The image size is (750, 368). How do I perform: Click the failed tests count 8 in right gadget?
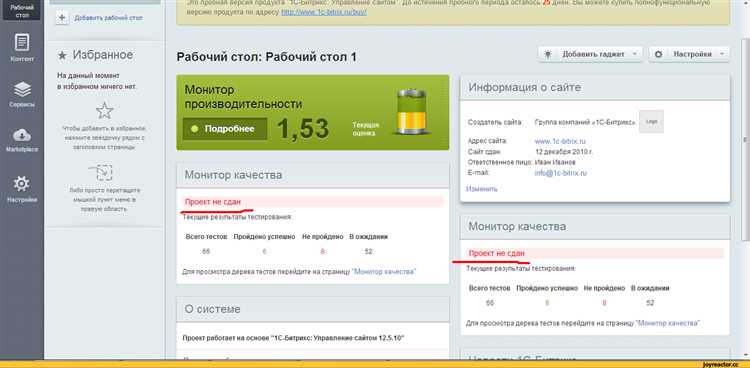604,303
